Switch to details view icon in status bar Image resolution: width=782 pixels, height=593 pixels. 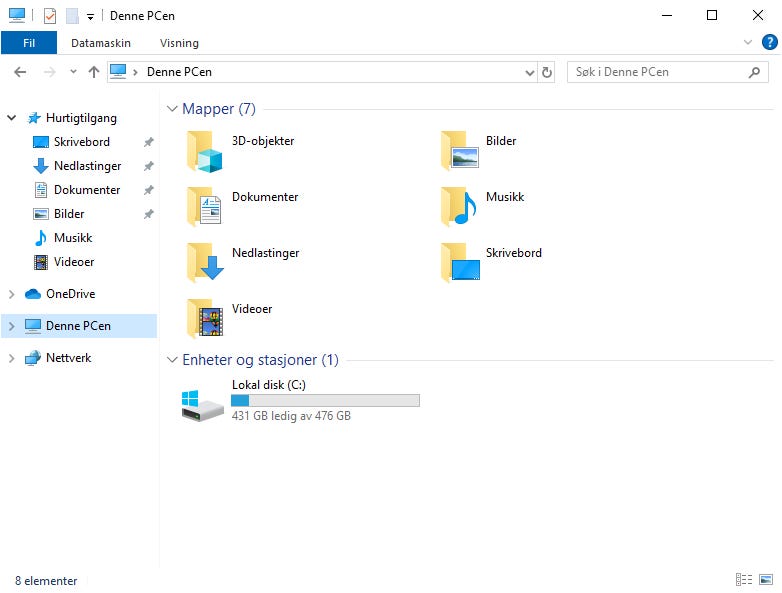pyautogui.click(x=744, y=579)
